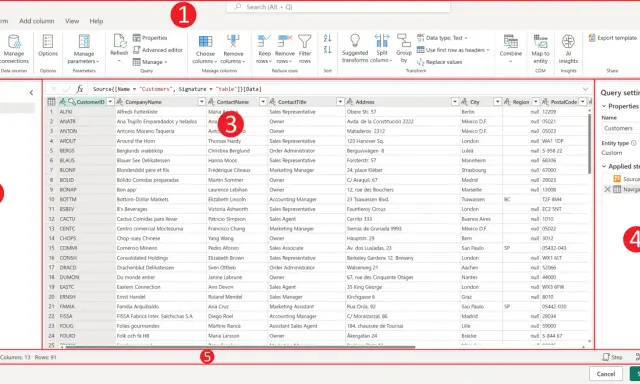Open the View tab

pos(72,21)
